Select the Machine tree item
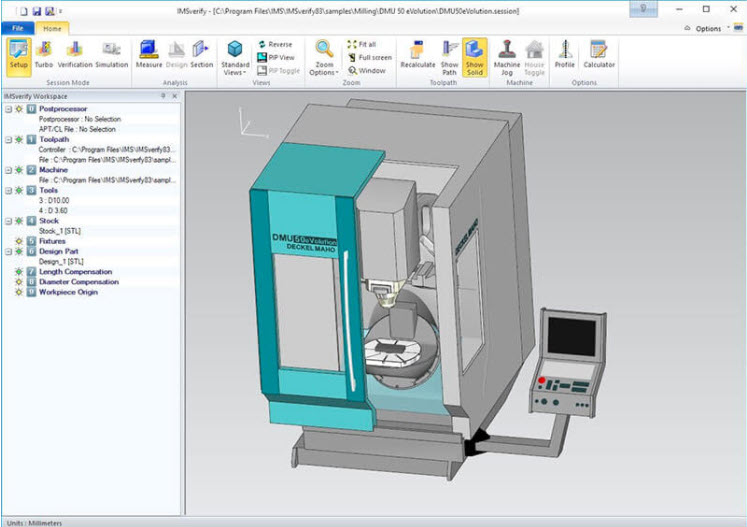The width and height of the screenshot is (747, 527). 53,170
